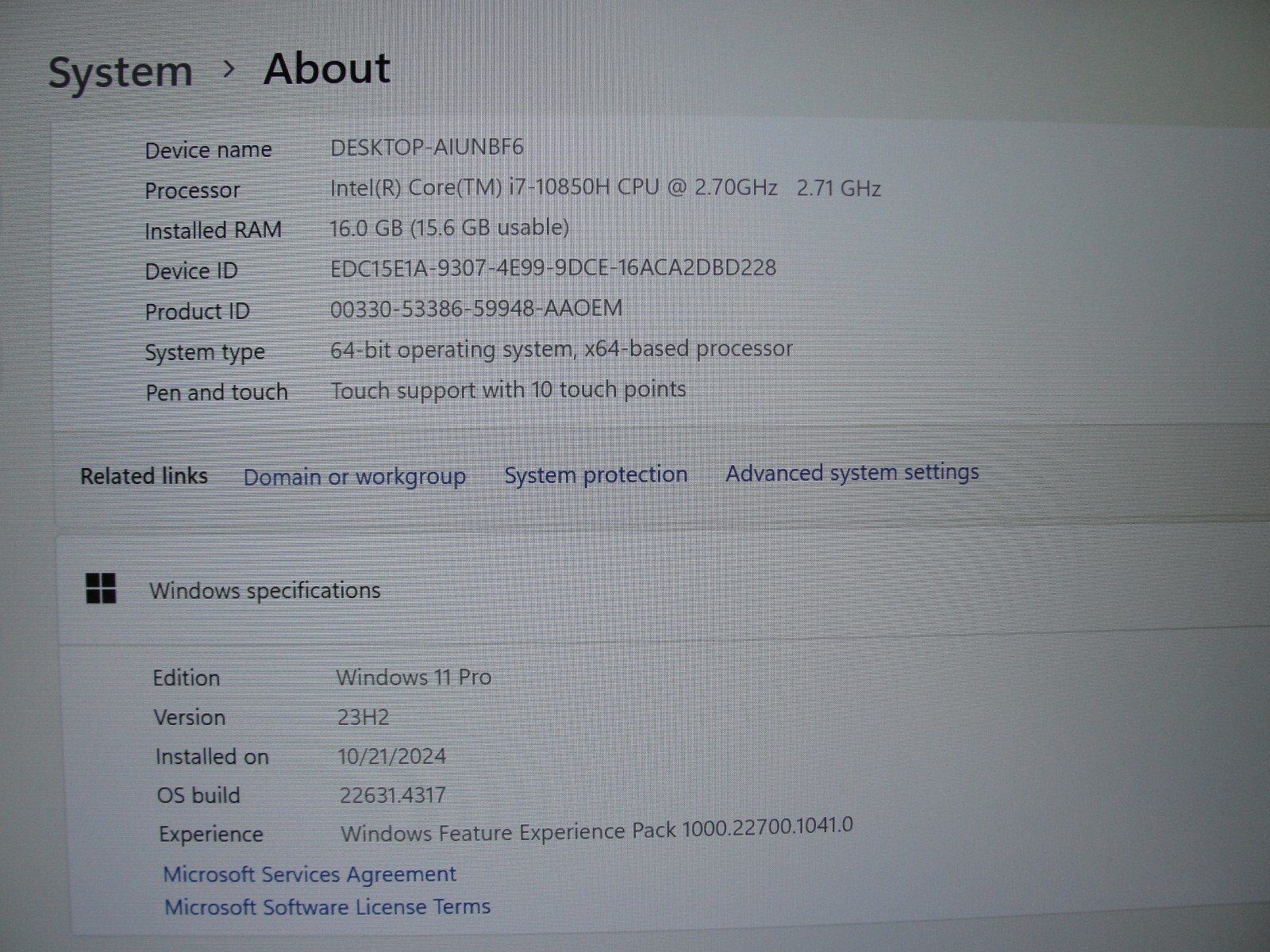Viewport: 1270px width, 952px height.
Task: Select OS build value 22631.4317
Action: pos(393,795)
